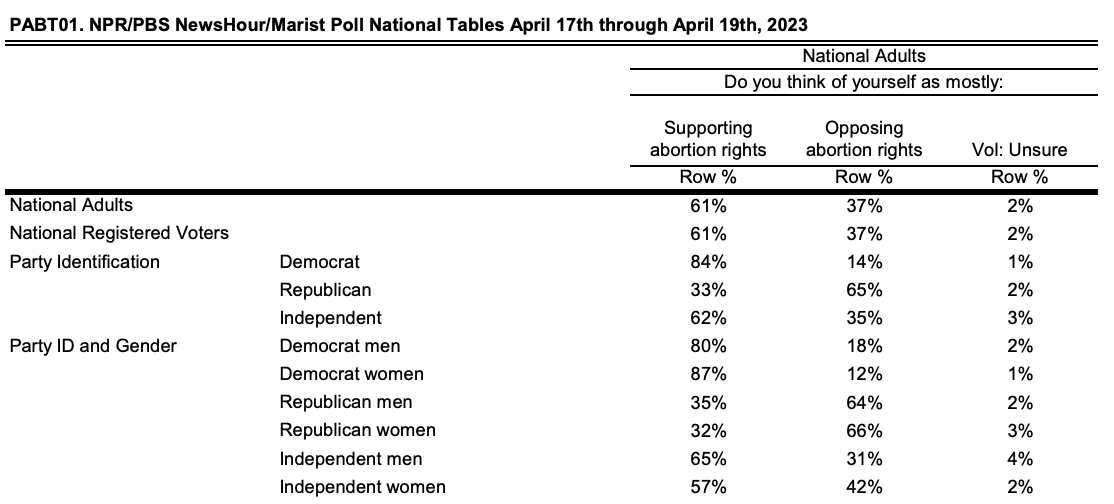
Task: Select the 'National Registered Voters' row label
Action: coord(119,233)
